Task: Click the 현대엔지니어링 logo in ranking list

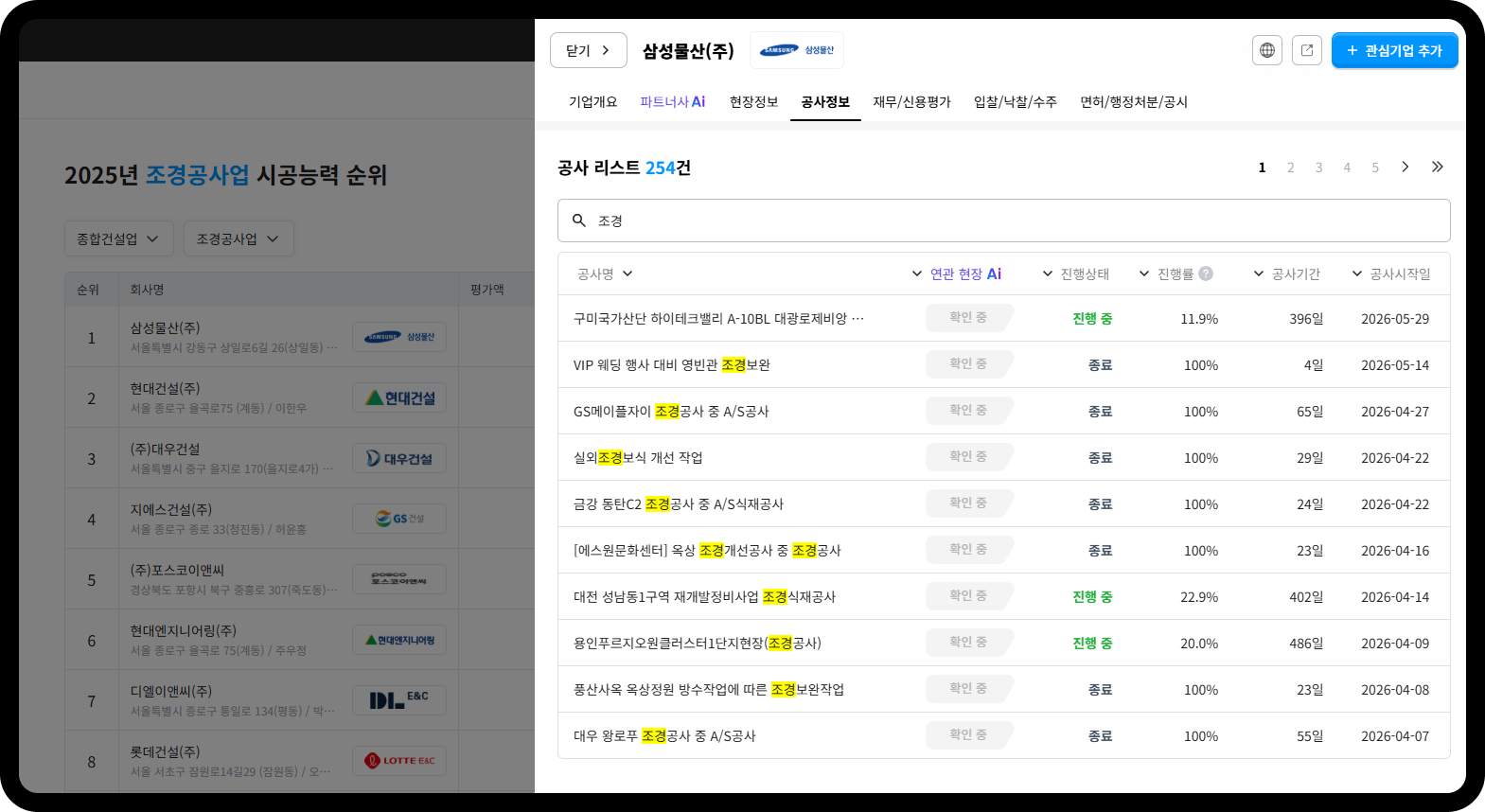Action: [399, 640]
